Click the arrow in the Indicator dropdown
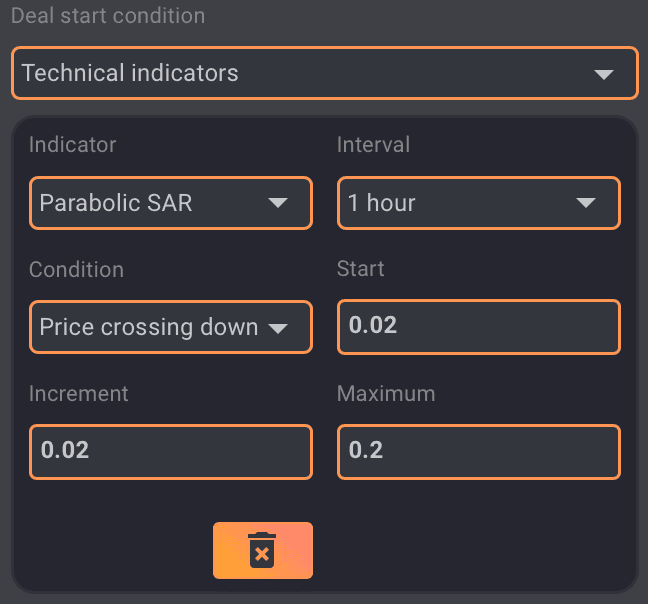This screenshot has width=648, height=604. tap(278, 204)
